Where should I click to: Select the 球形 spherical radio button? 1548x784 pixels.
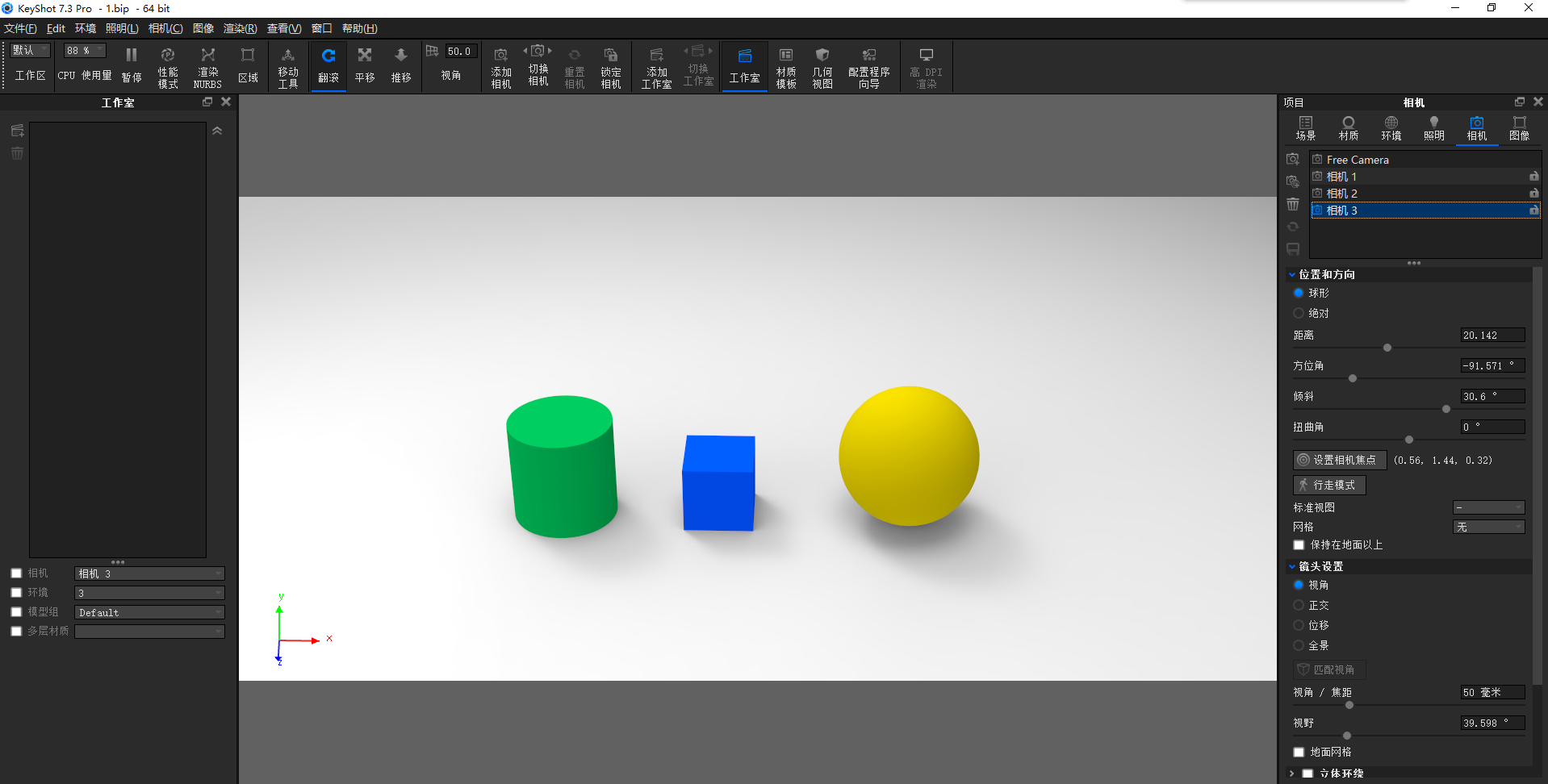click(1299, 293)
